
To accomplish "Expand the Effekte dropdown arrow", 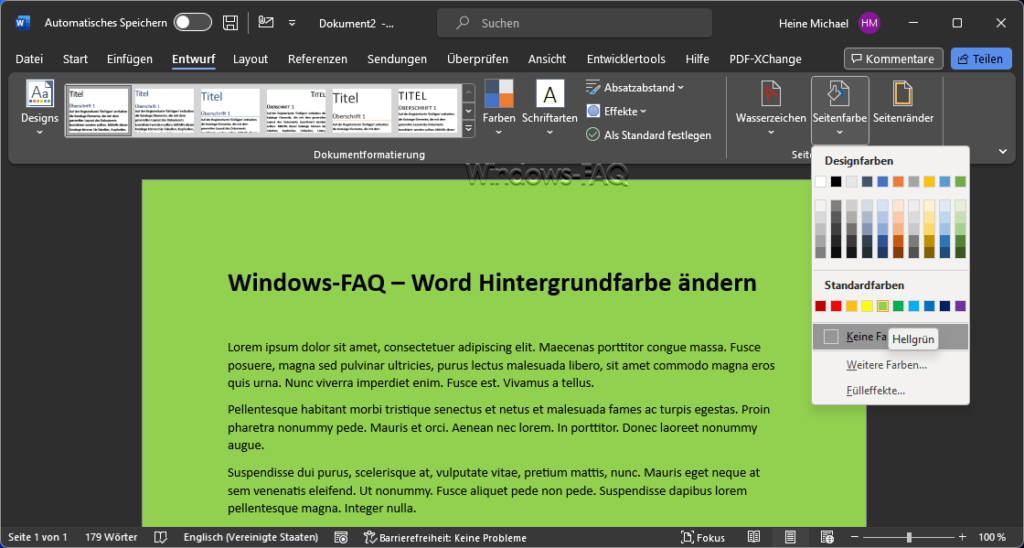I will tap(643, 112).
